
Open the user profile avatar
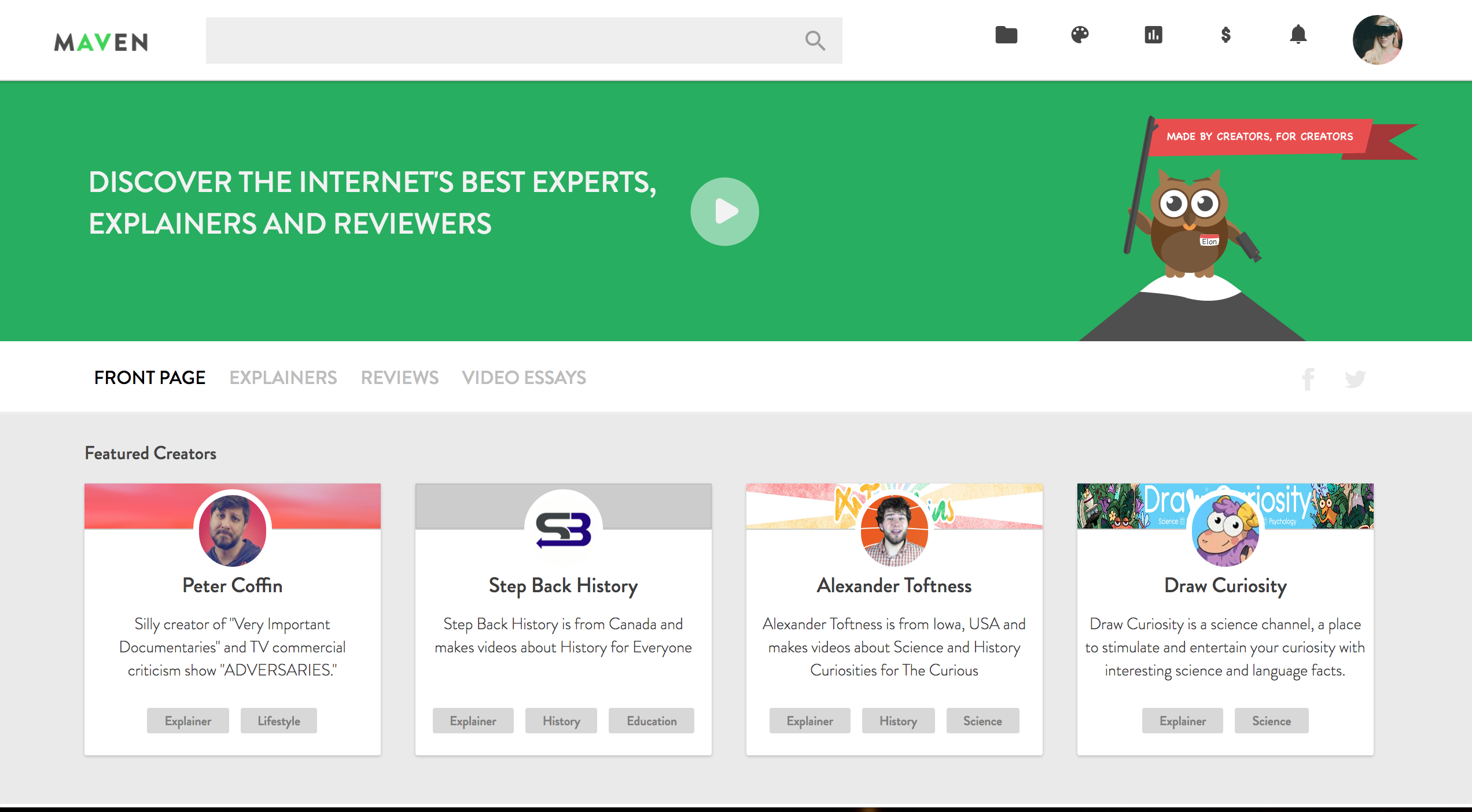pos(1377,40)
